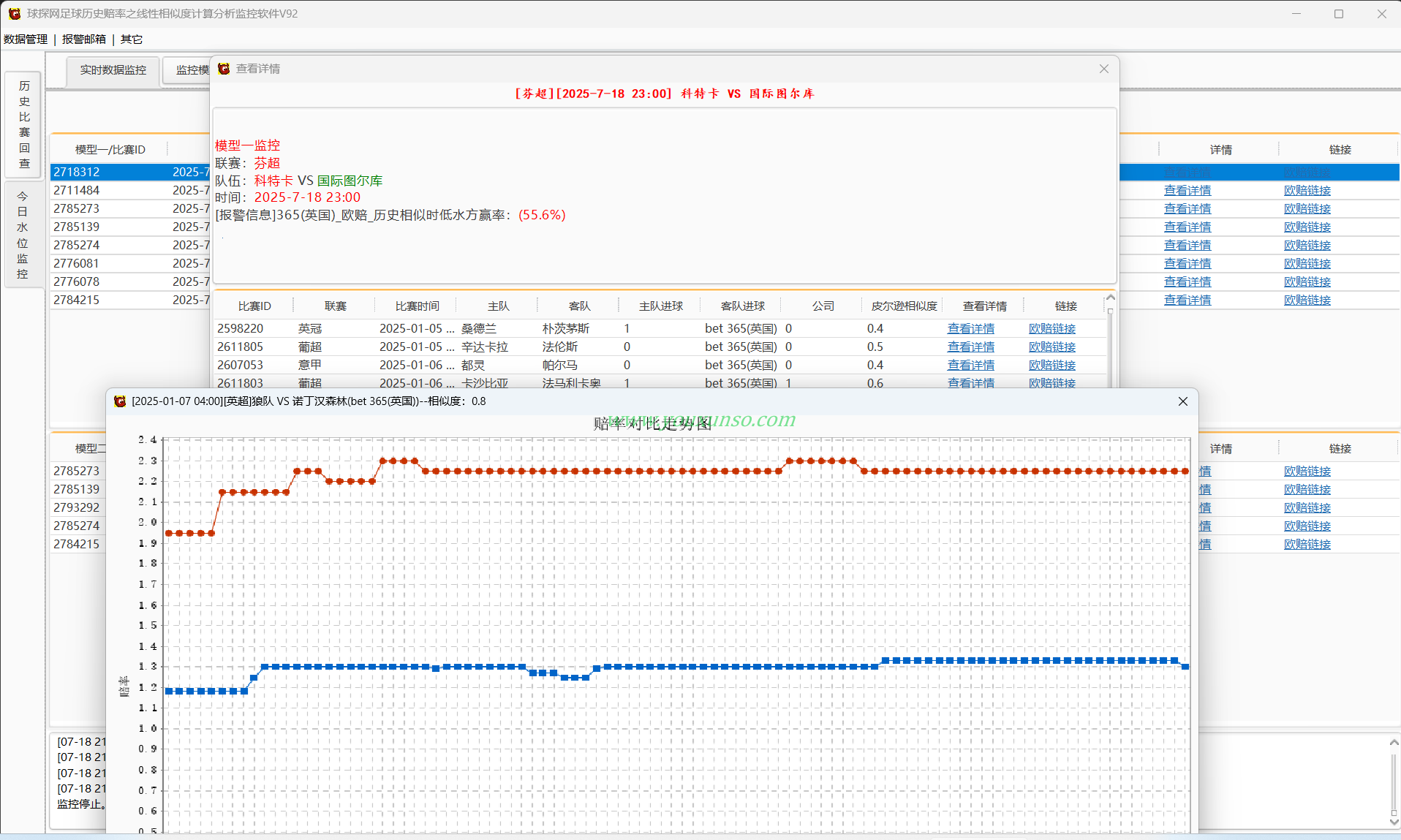Click the chart window logo icon
Screen dimensions: 1401x840
[120, 401]
